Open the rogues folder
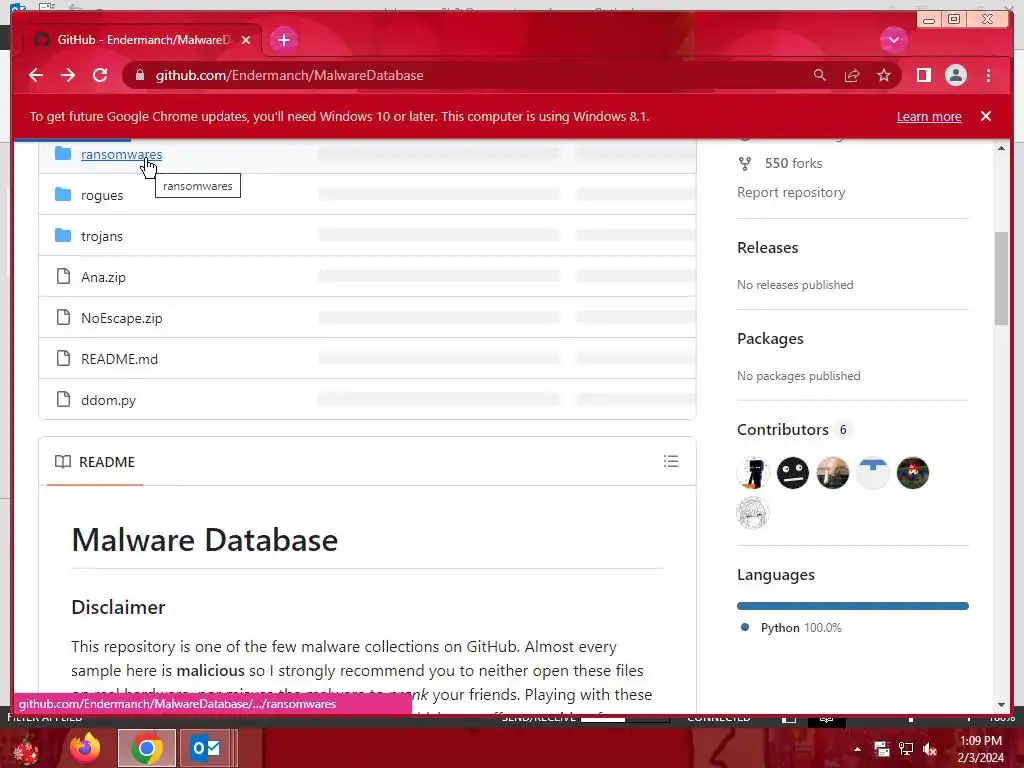The height and width of the screenshot is (768, 1024). click(x=102, y=195)
